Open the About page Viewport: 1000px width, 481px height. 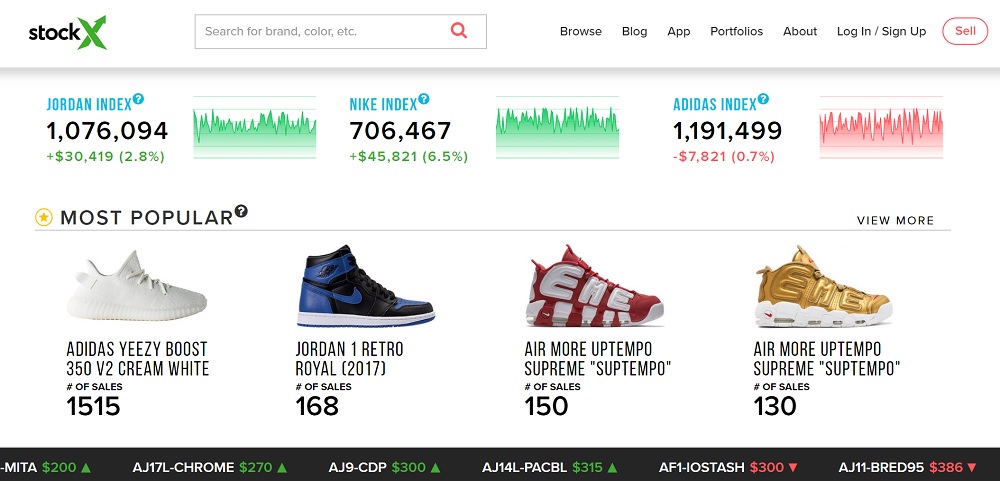tap(800, 31)
